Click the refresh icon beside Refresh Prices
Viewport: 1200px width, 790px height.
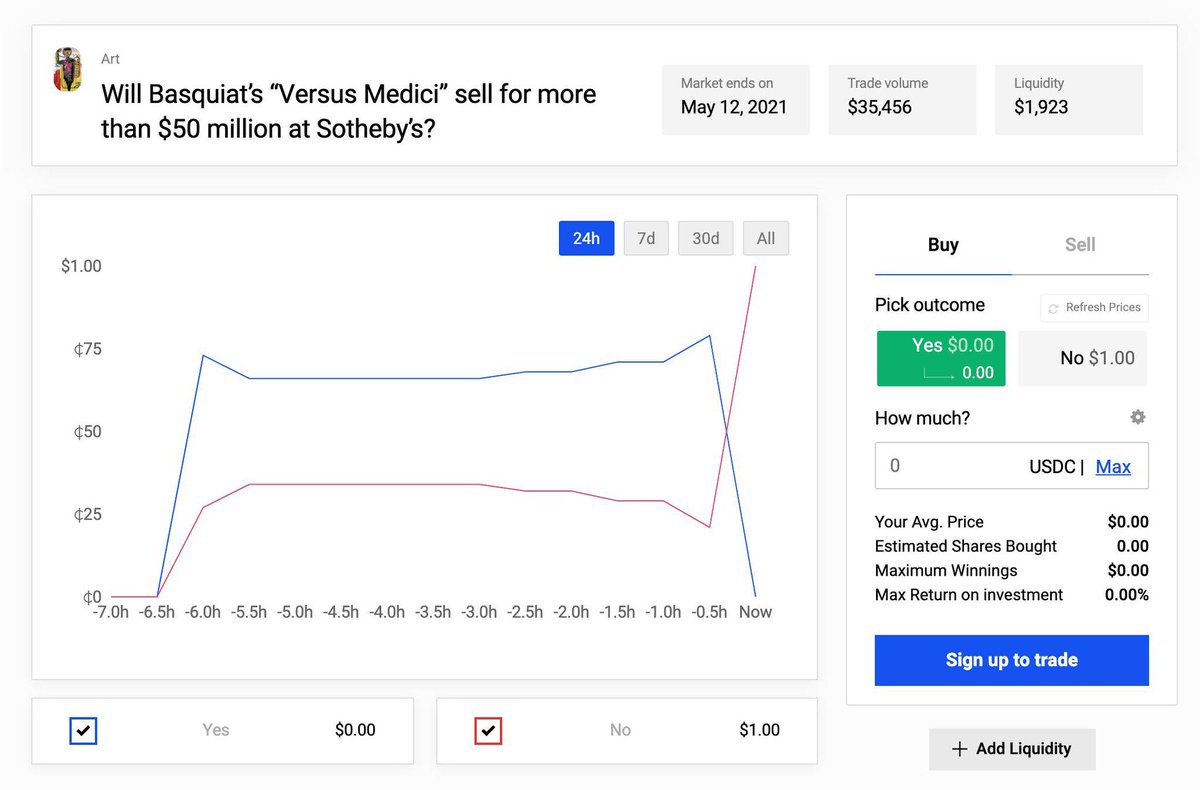[x=1053, y=308]
